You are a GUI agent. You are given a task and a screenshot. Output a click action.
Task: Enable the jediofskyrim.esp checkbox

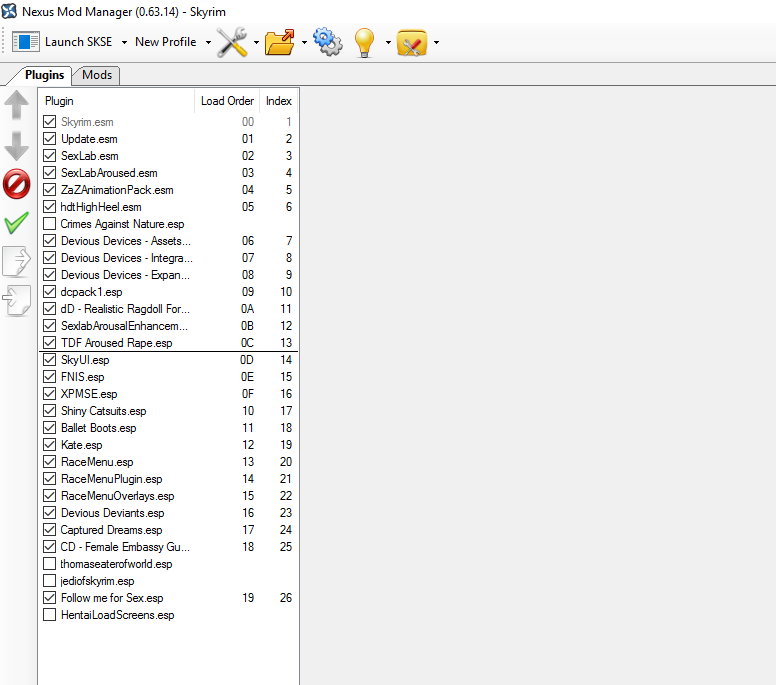coord(49,581)
